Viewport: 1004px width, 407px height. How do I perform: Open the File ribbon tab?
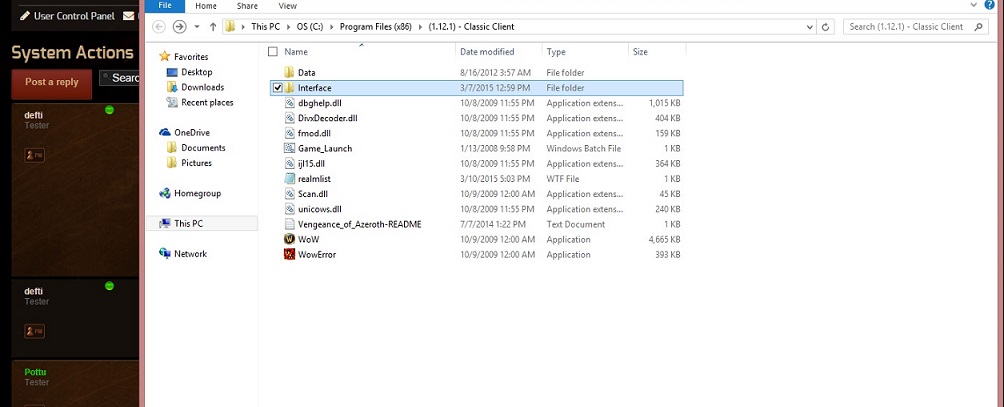click(165, 6)
